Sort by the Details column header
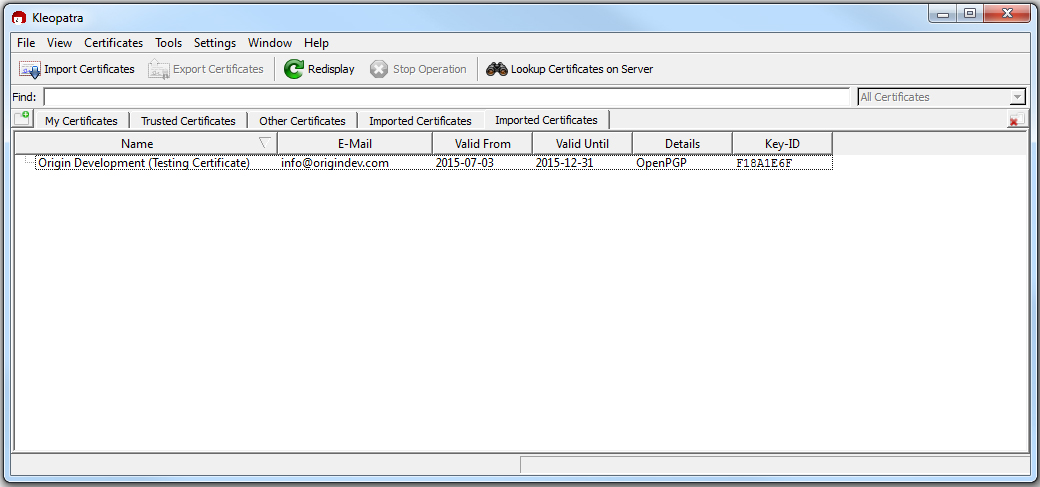 click(x=682, y=143)
